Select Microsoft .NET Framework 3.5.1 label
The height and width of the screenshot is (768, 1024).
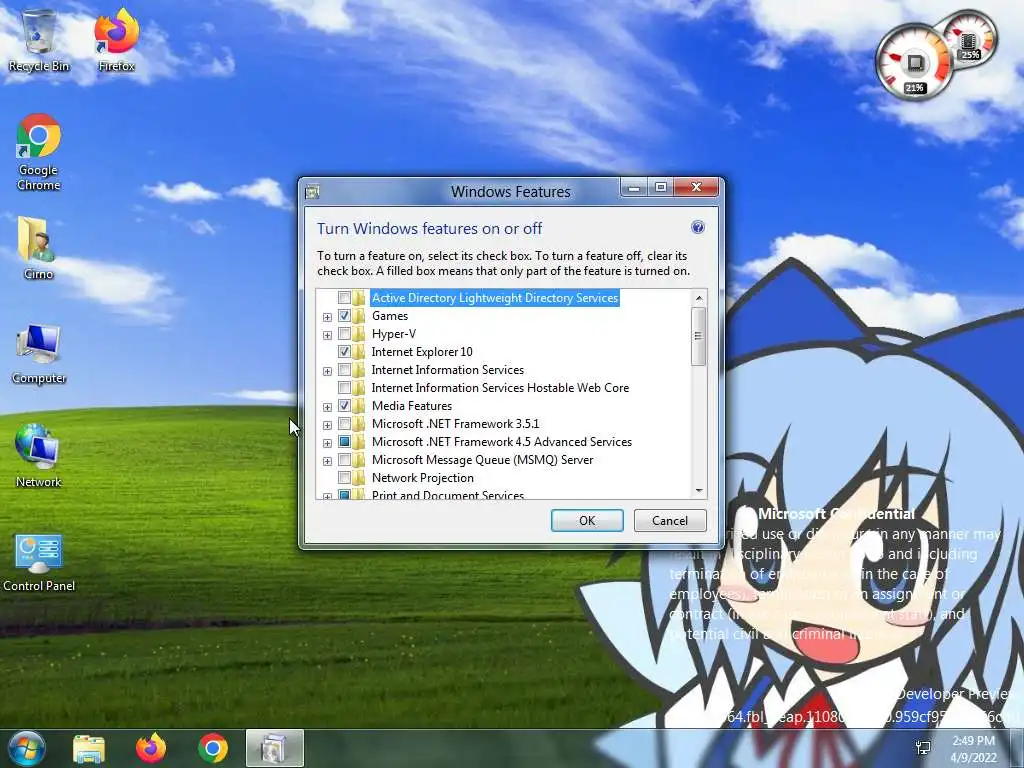coord(455,424)
